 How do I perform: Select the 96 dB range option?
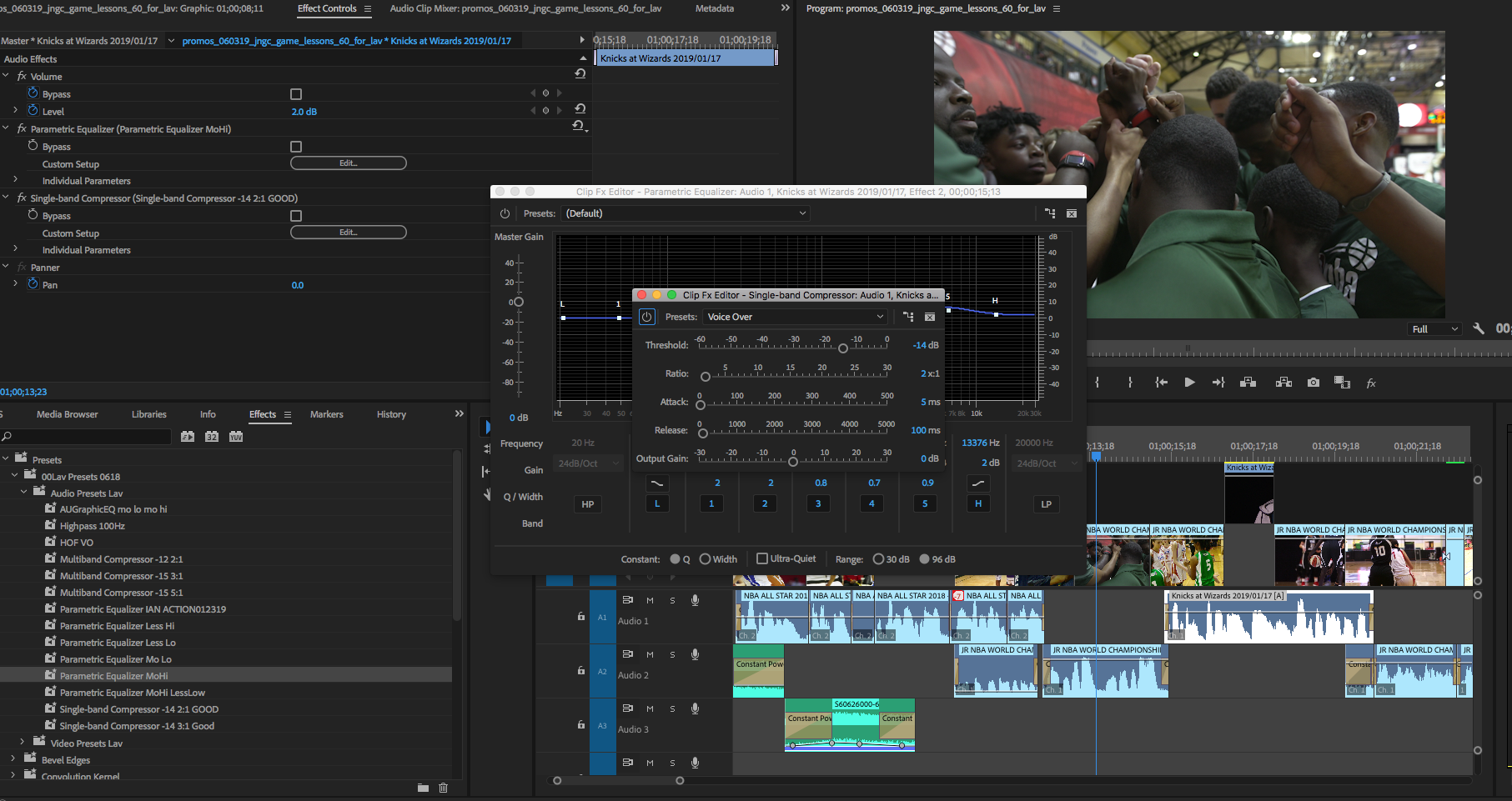pos(924,559)
